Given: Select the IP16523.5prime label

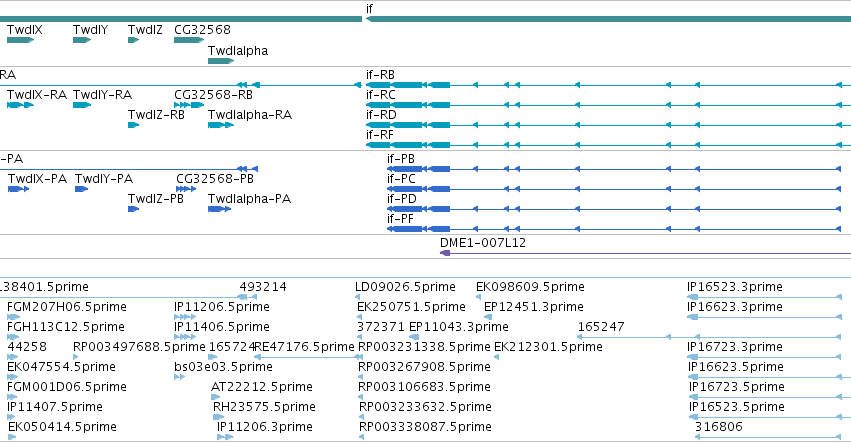Looking at the screenshot, I should [x=737, y=408].
